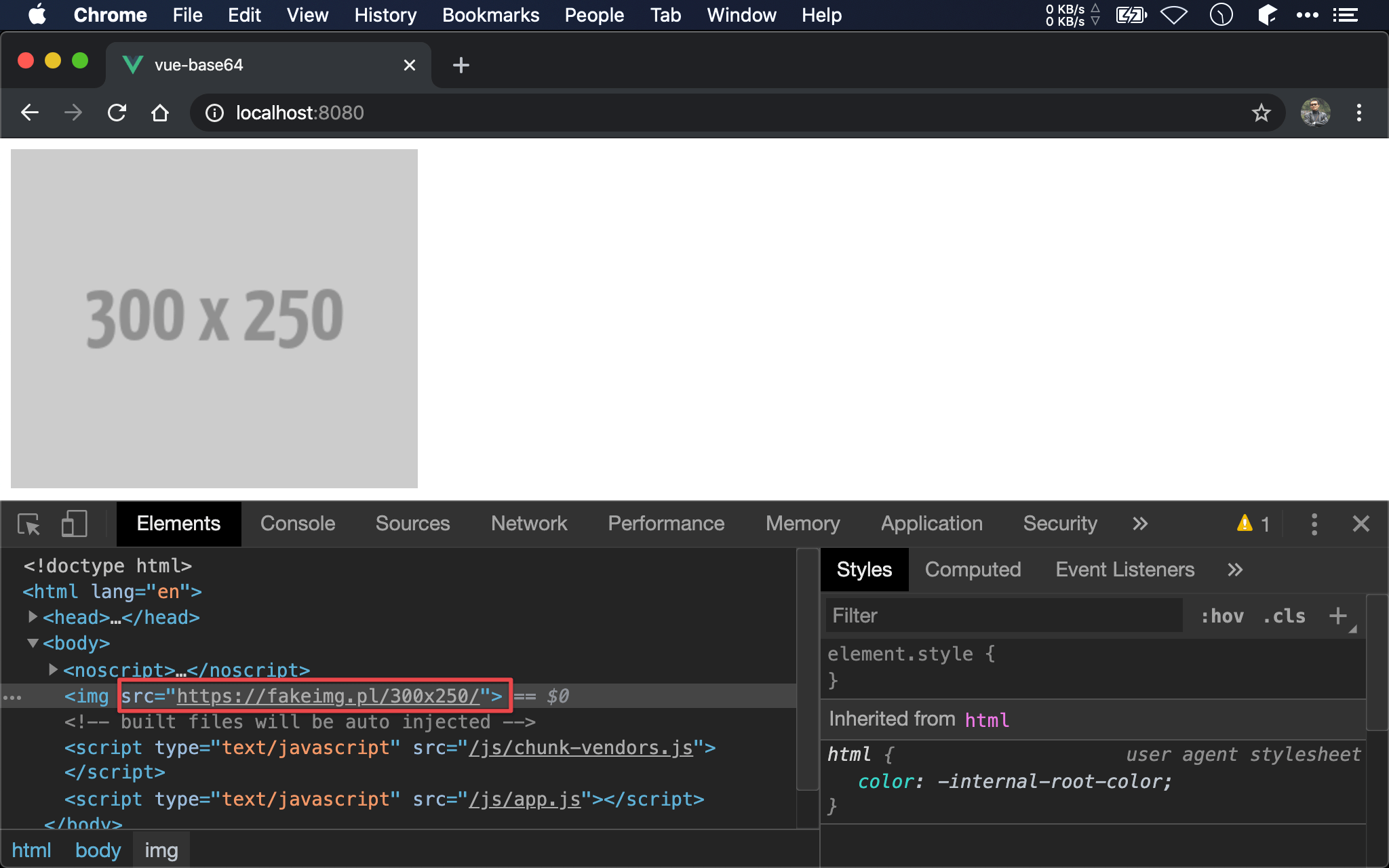The image size is (1389, 868).
Task: Open the People menu
Action: [594, 15]
